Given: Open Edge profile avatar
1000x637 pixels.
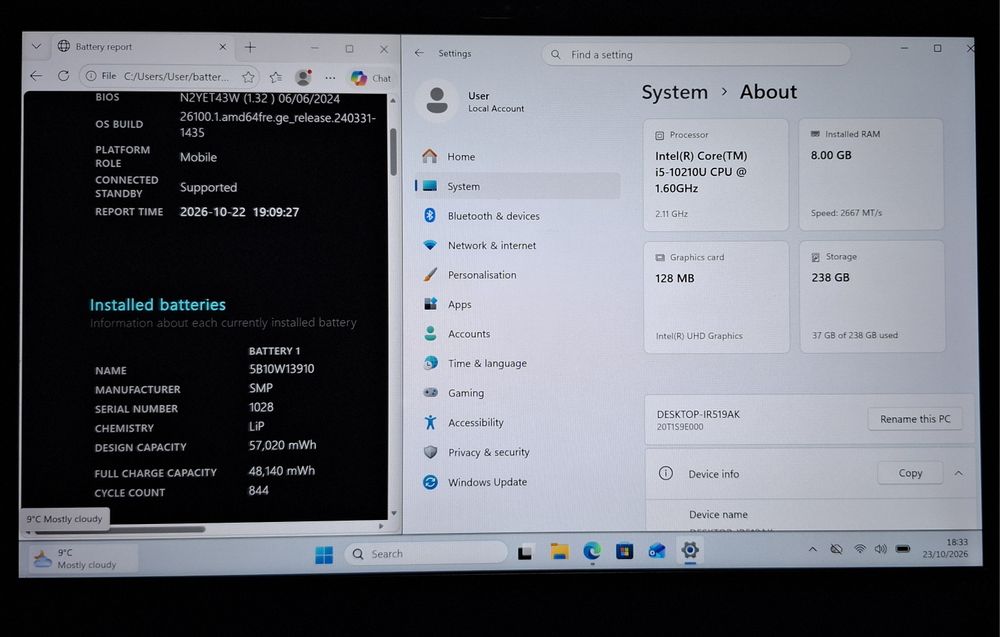Looking at the screenshot, I should point(304,78).
